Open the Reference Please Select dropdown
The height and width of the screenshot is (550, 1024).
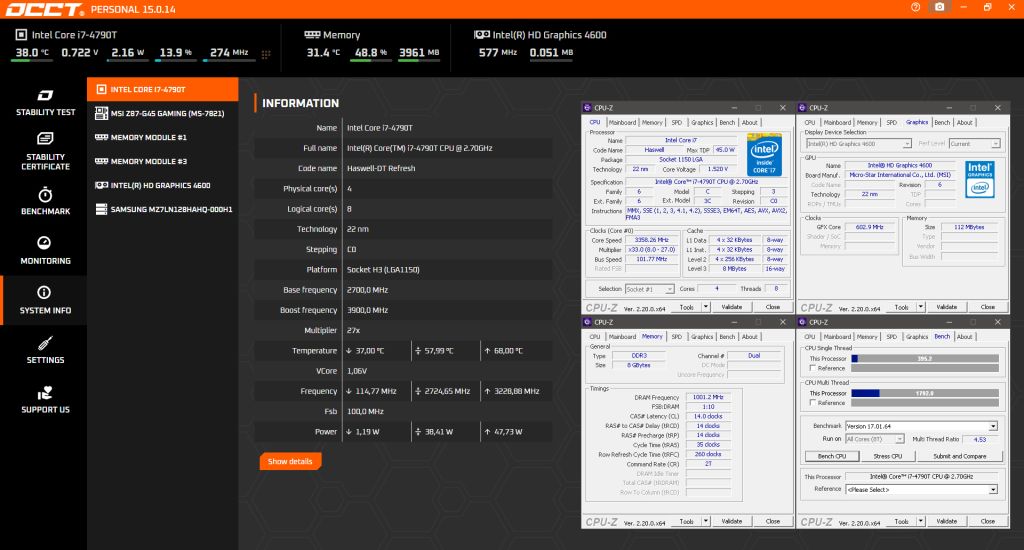coord(921,489)
